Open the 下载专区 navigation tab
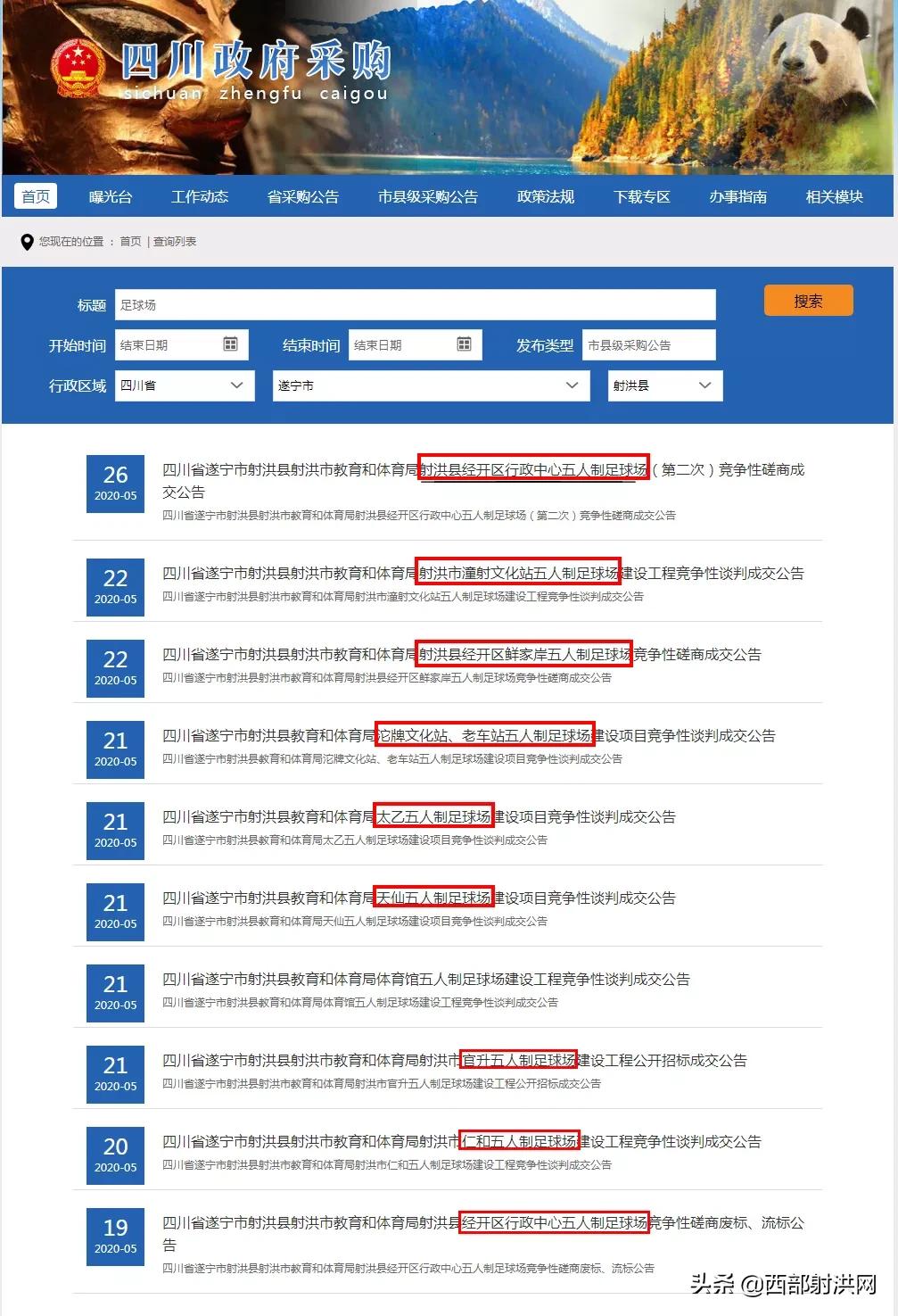This screenshot has height=1316, width=898. [x=644, y=196]
